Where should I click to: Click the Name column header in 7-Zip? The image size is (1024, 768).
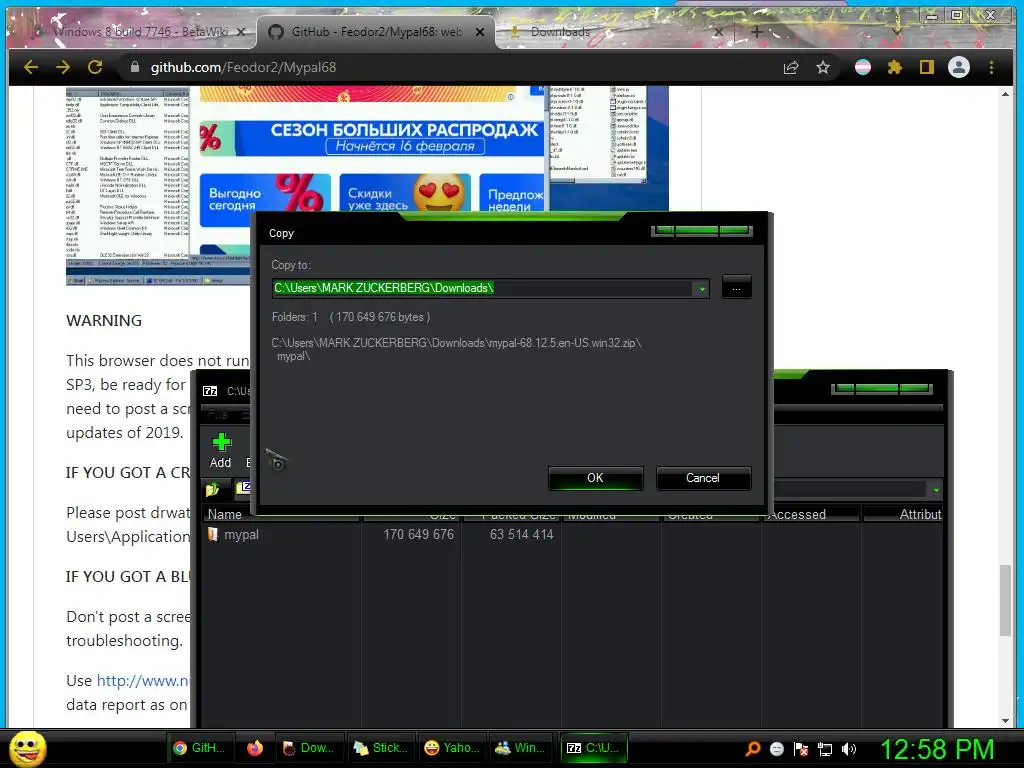click(x=281, y=515)
